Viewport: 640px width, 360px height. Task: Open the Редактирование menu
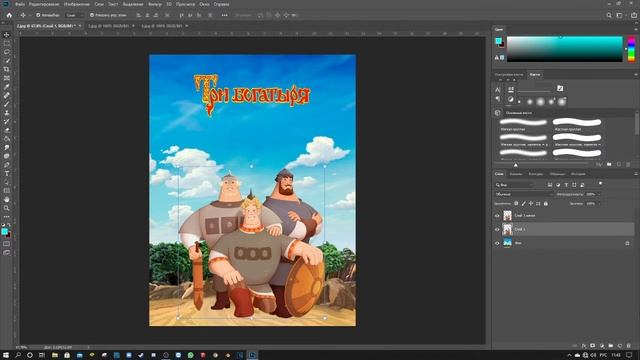44,4
